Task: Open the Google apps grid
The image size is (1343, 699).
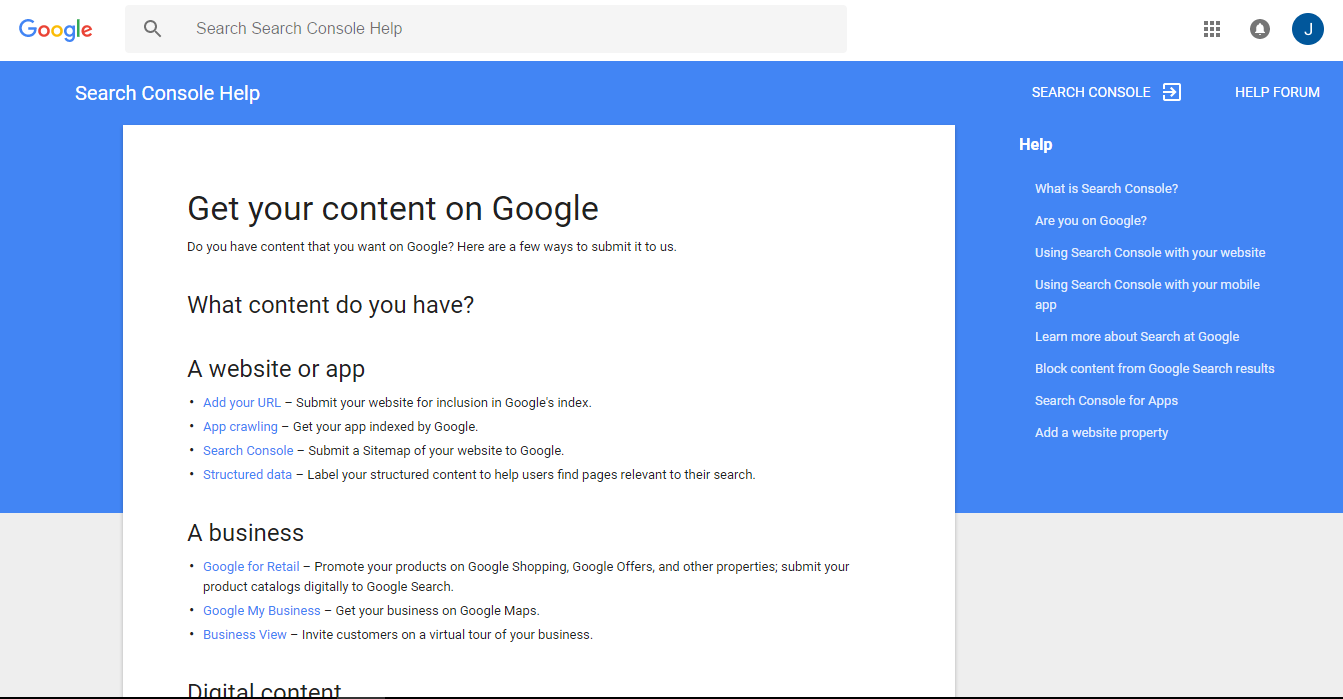Action: tap(1212, 29)
